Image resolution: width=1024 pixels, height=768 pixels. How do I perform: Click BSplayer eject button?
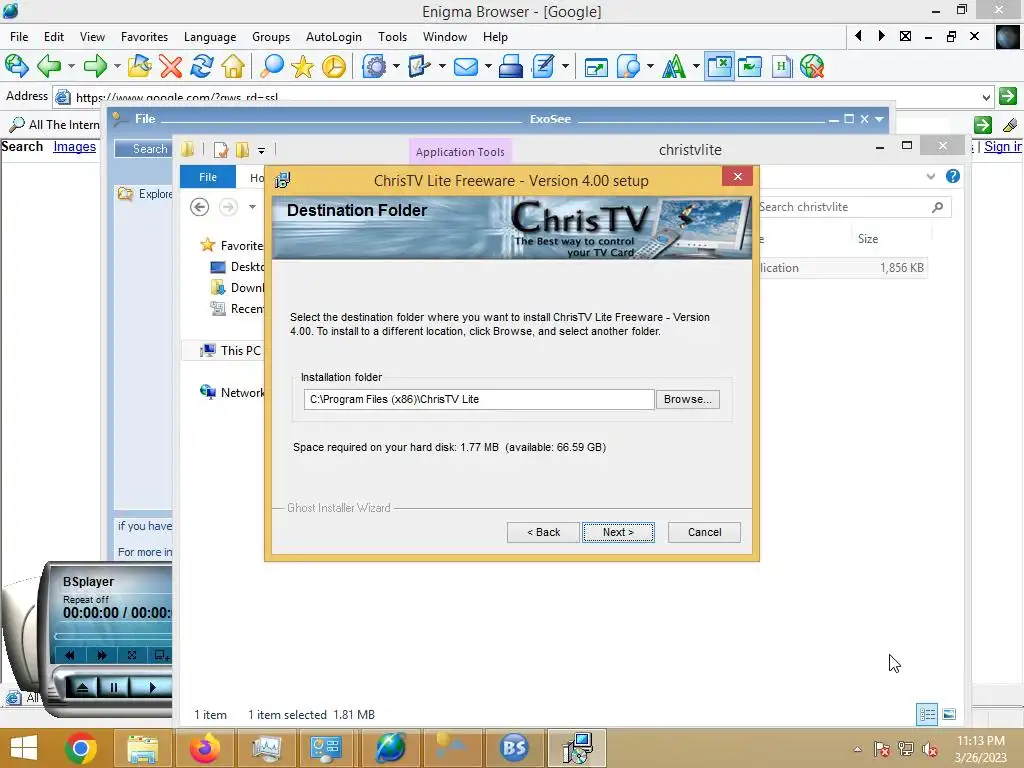click(x=82, y=687)
